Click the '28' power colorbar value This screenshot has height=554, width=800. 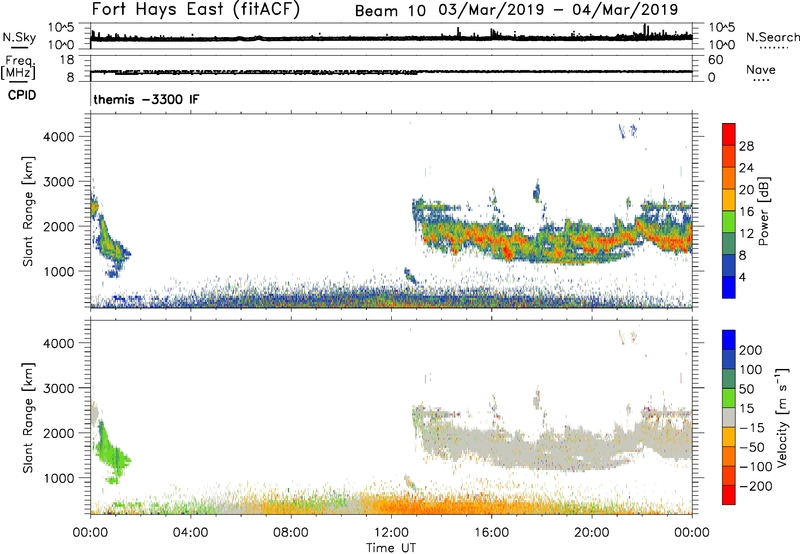pos(746,146)
